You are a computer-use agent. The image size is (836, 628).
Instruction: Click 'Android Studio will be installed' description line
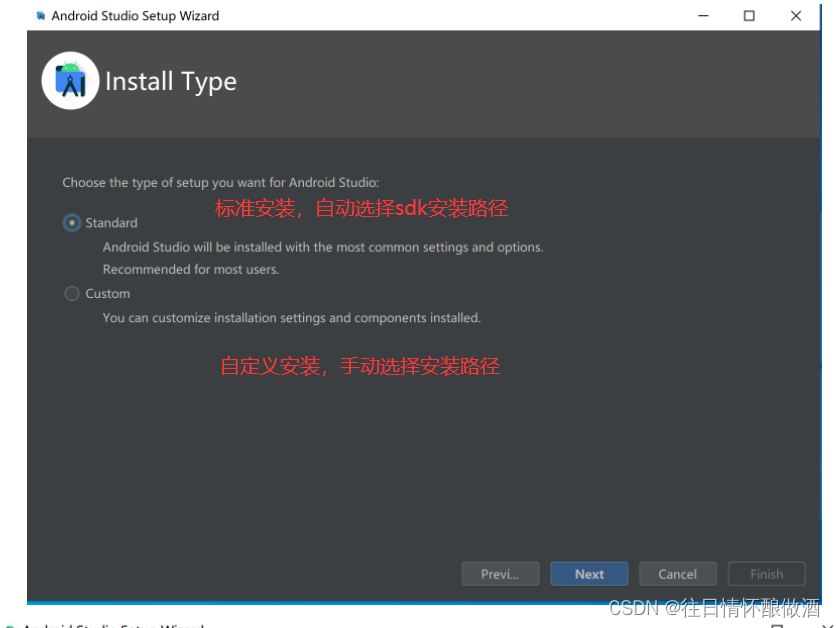pos(323,247)
